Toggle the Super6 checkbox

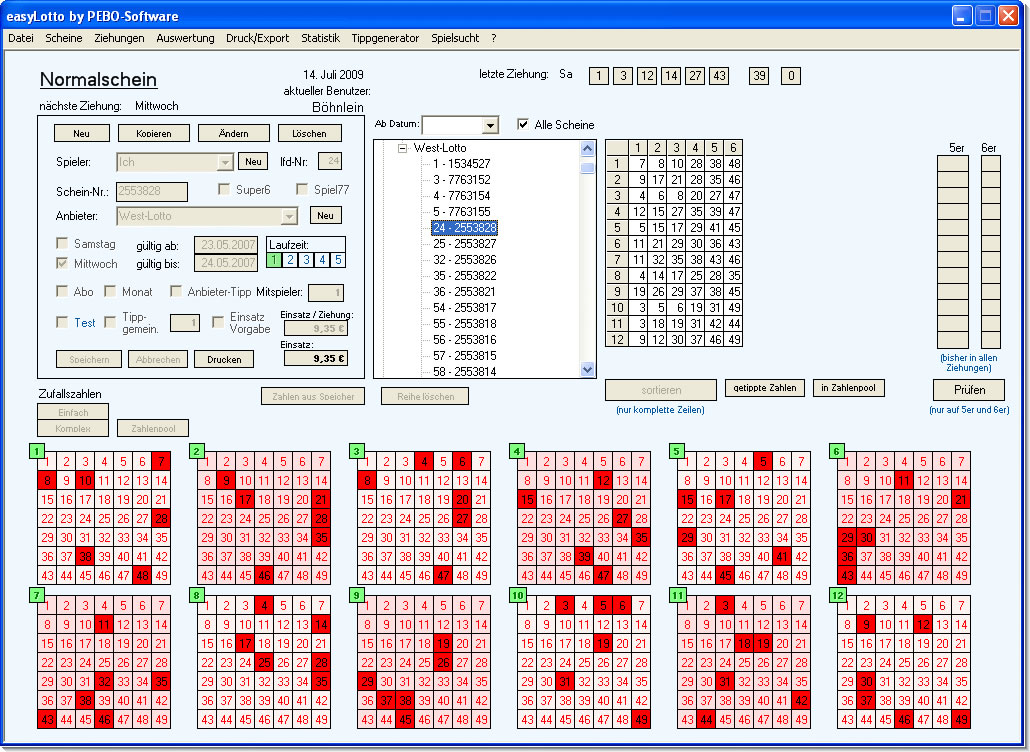pyautogui.click(x=224, y=189)
